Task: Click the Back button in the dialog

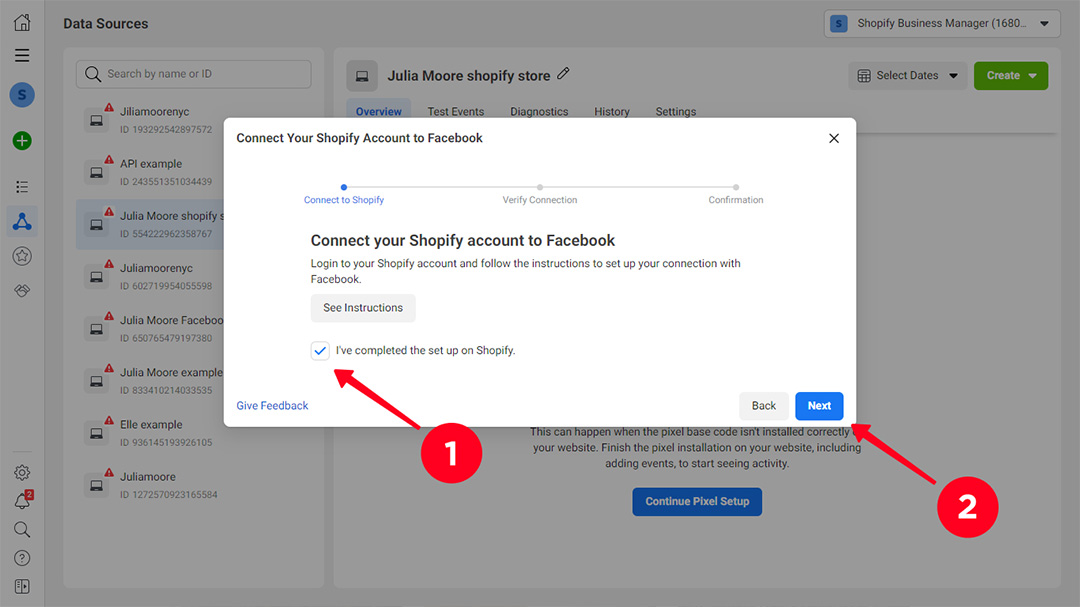Action: [x=763, y=406]
